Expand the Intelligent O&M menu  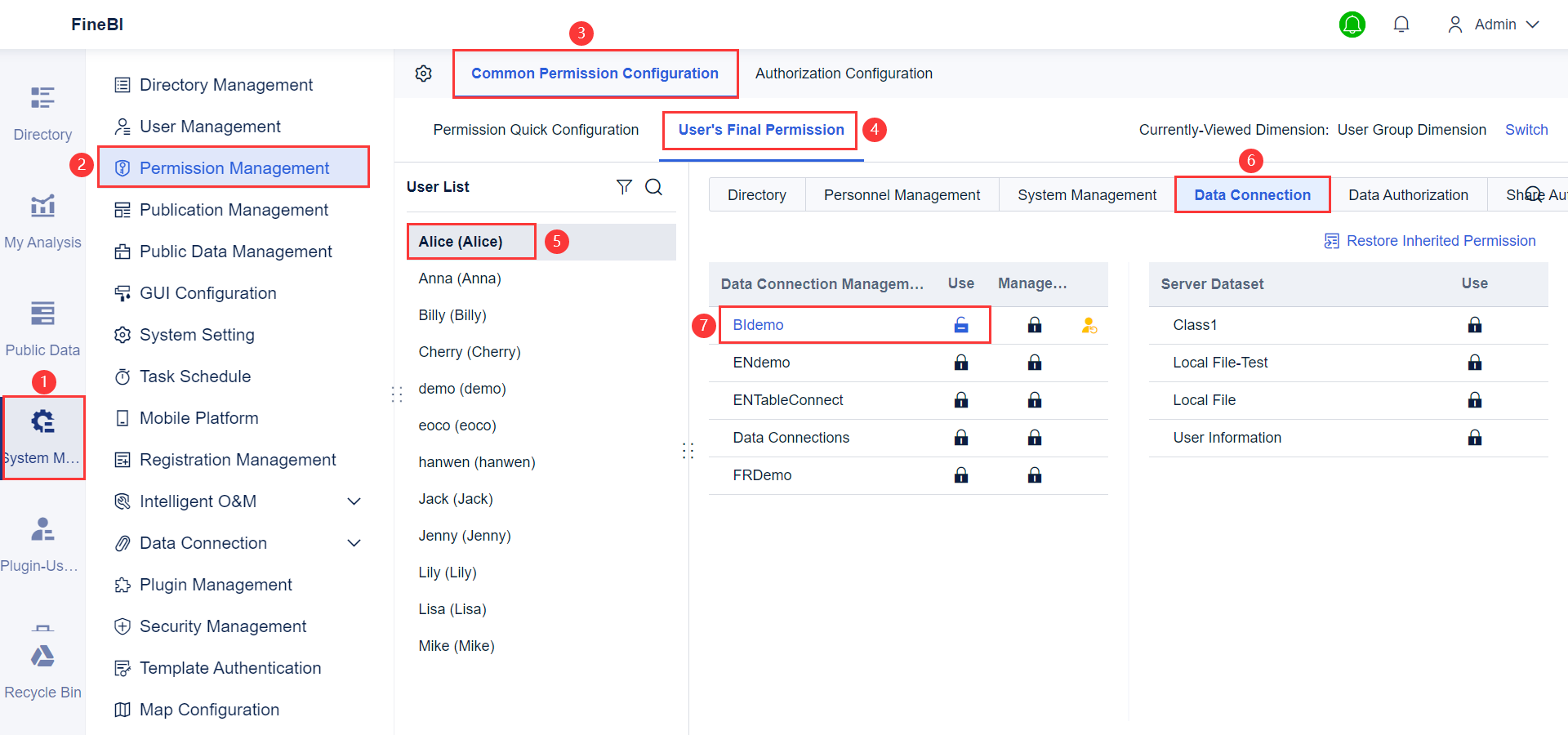pyautogui.click(x=354, y=501)
